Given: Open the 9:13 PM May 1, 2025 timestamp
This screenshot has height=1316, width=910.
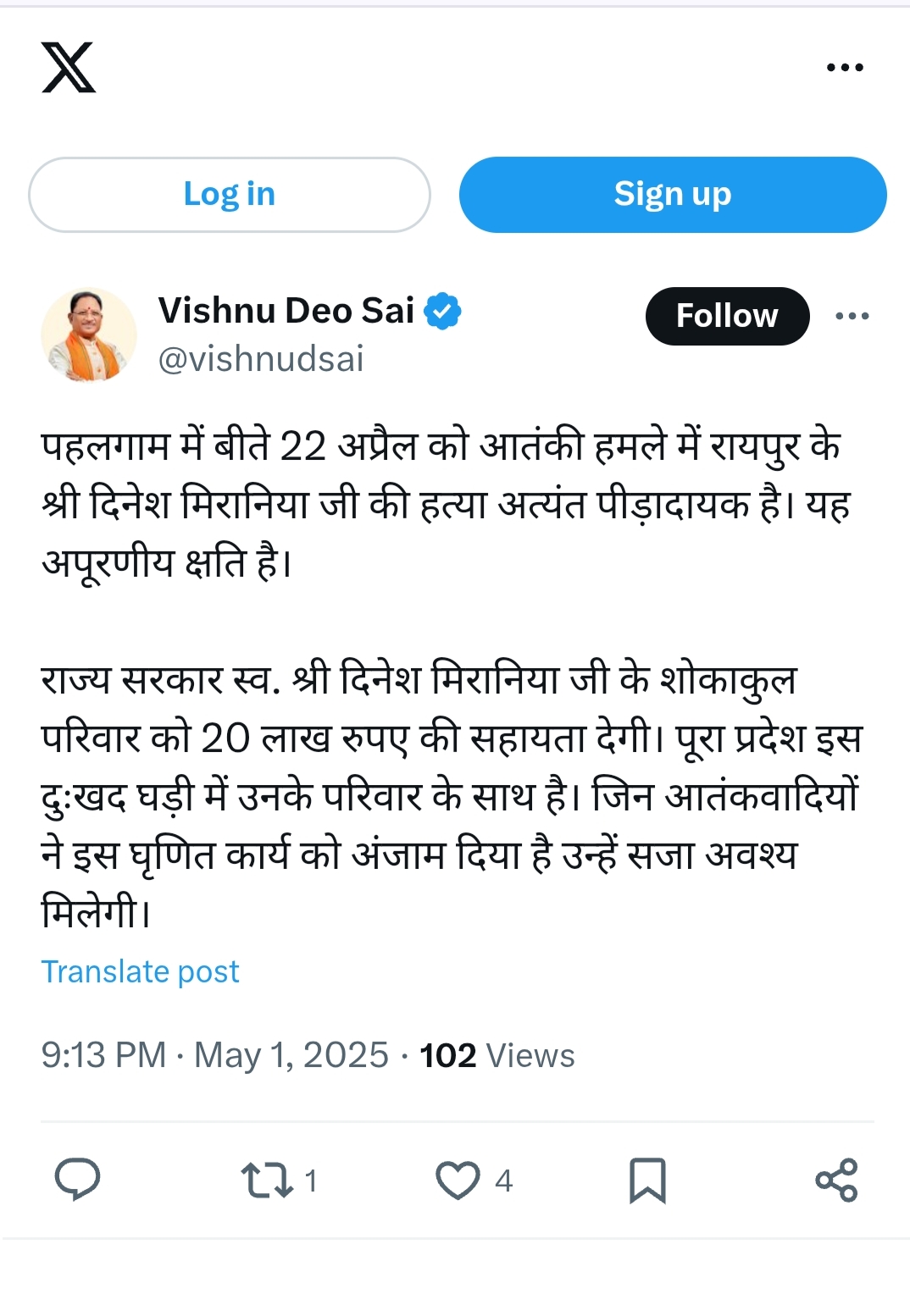Looking at the screenshot, I should point(214,1055).
